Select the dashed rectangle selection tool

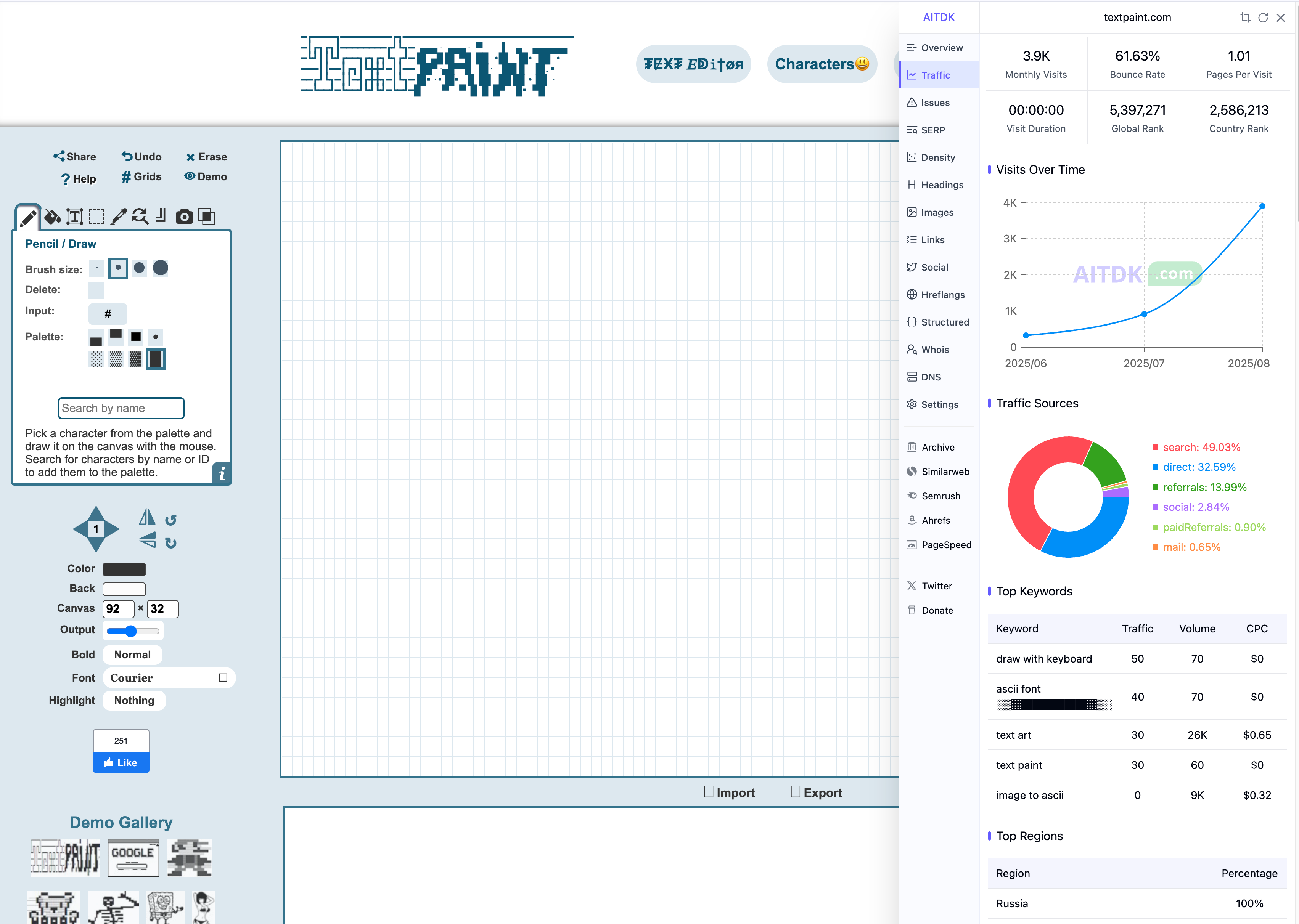(96, 217)
